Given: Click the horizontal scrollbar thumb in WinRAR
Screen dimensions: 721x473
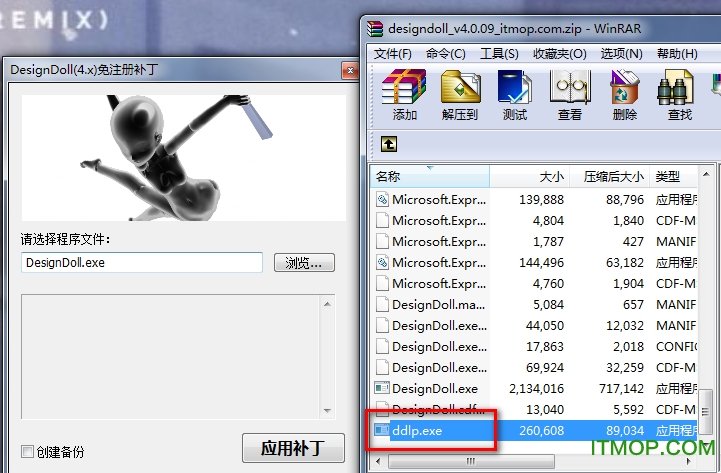Looking at the screenshot, I should pos(471,461).
